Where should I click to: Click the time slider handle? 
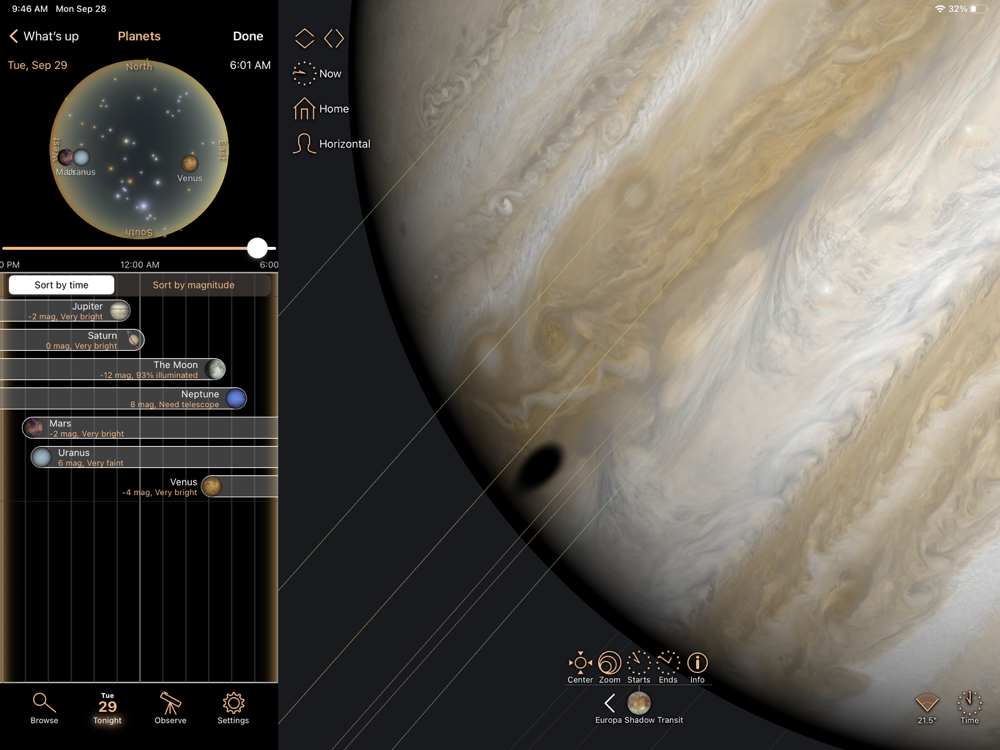[257, 248]
